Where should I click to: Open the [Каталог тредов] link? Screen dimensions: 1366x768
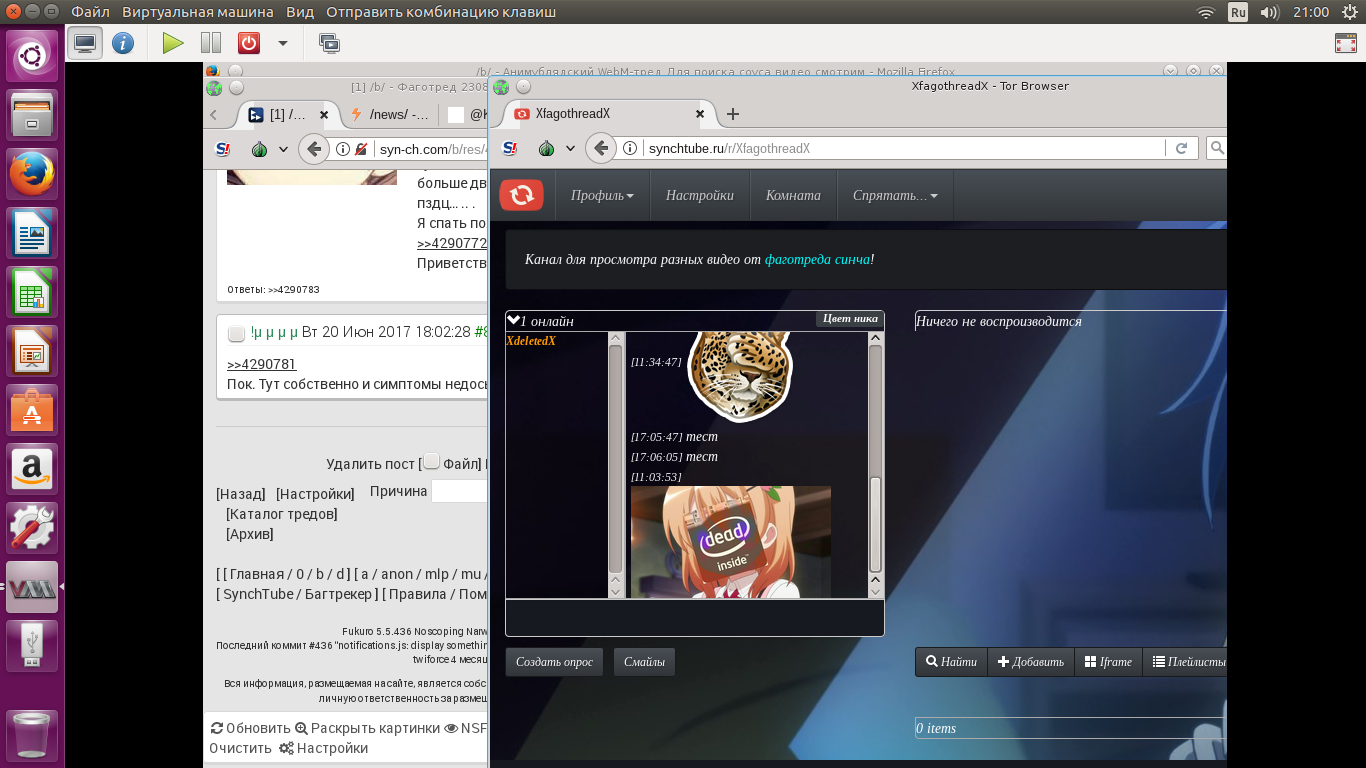(282, 514)
